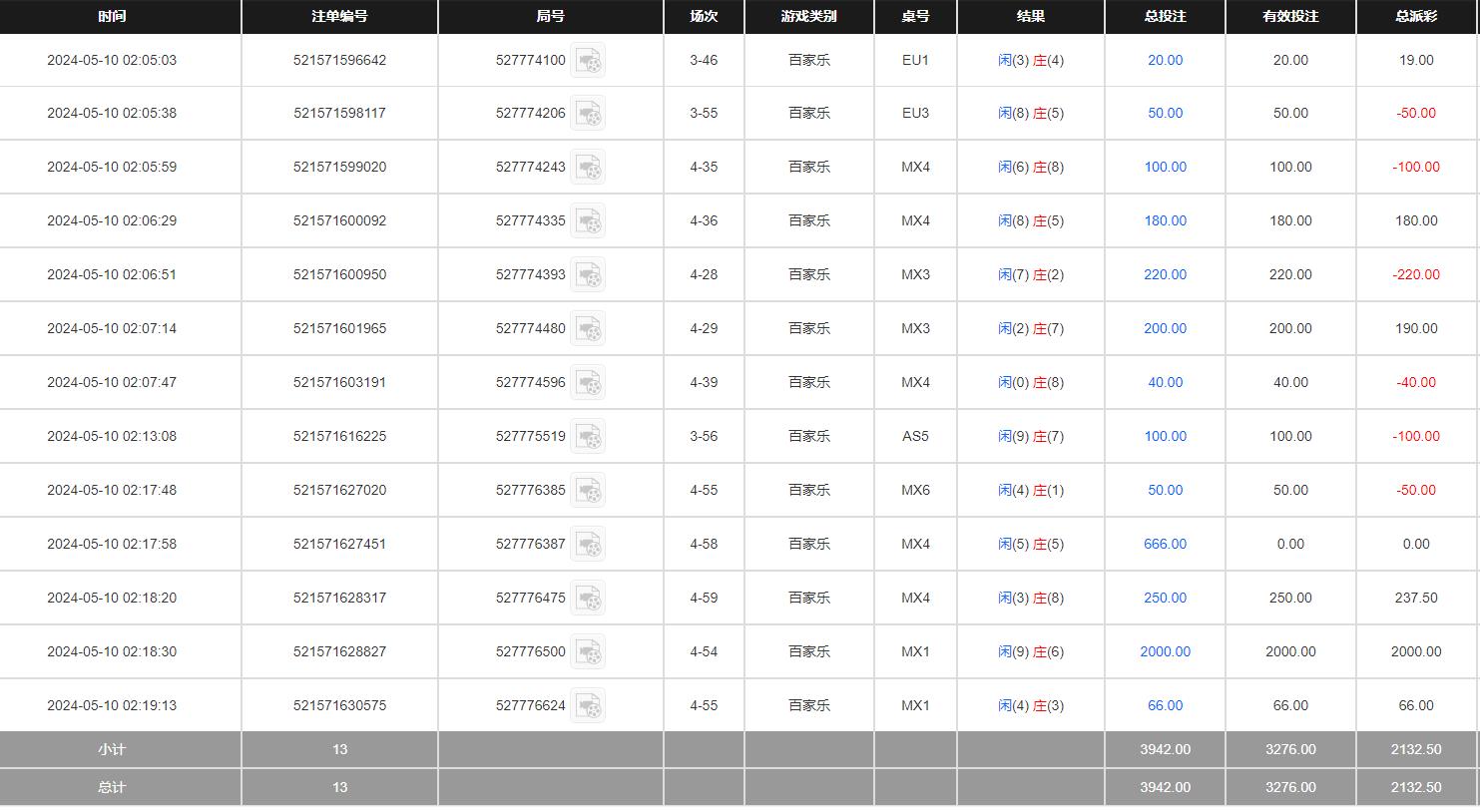This screenshot has width=1480, height=812.
Task: Open the 180.00 total bet link
Action: tap(1165, 220)
